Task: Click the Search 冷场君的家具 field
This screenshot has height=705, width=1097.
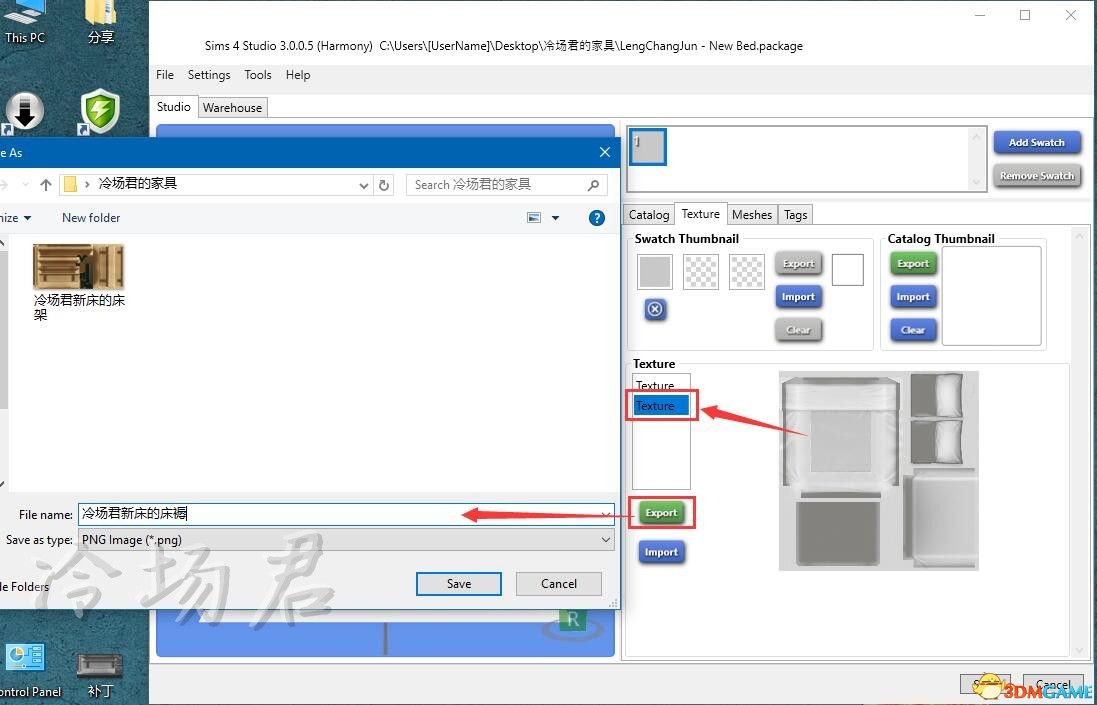Action: (507, 185)
